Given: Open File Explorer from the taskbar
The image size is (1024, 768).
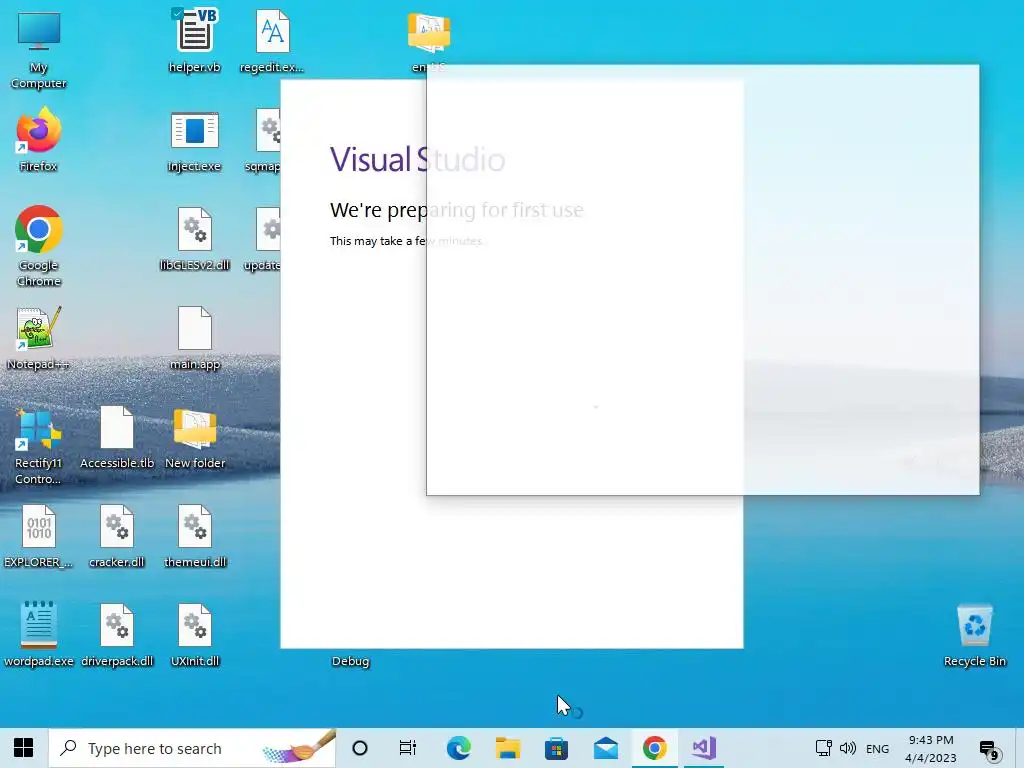Looking at the screenshot, I should click(507, 748).
